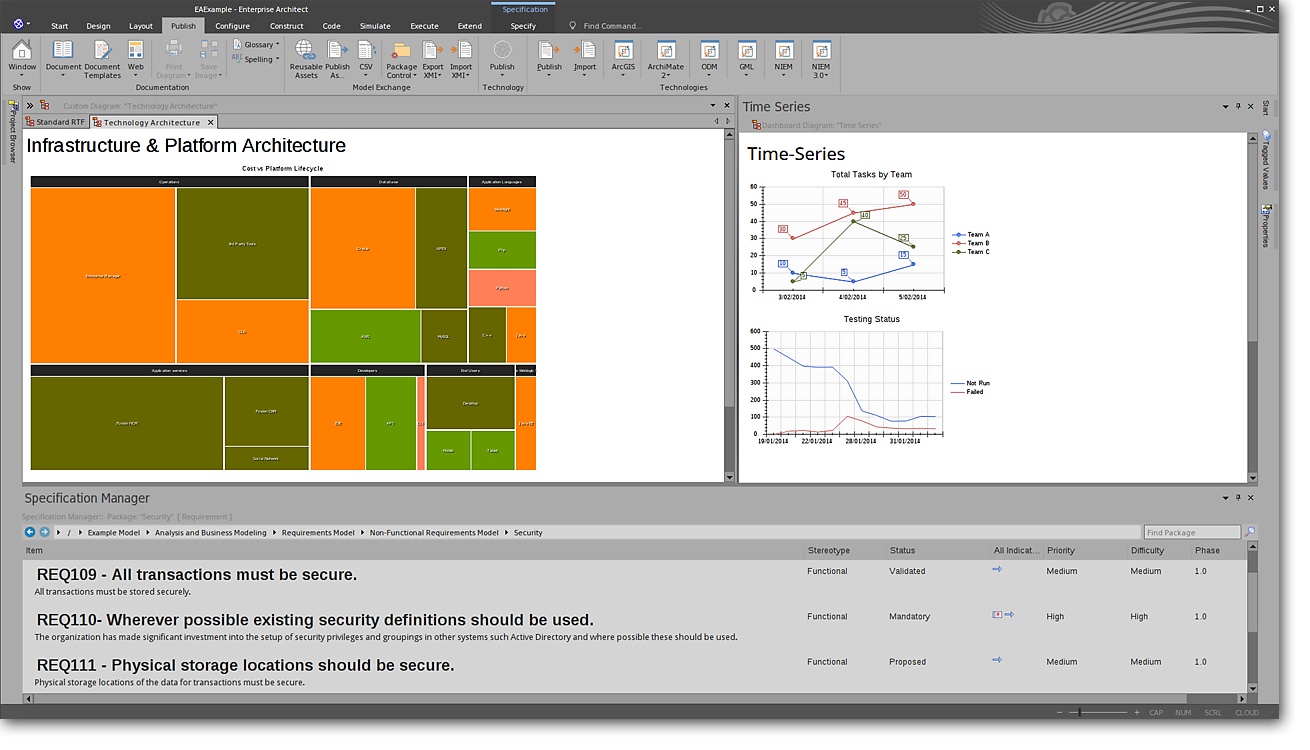The width and height of the screenshot is (1310, 750).
Task: Switch to the Configure ribbon tab
Action: coord(232,26)
